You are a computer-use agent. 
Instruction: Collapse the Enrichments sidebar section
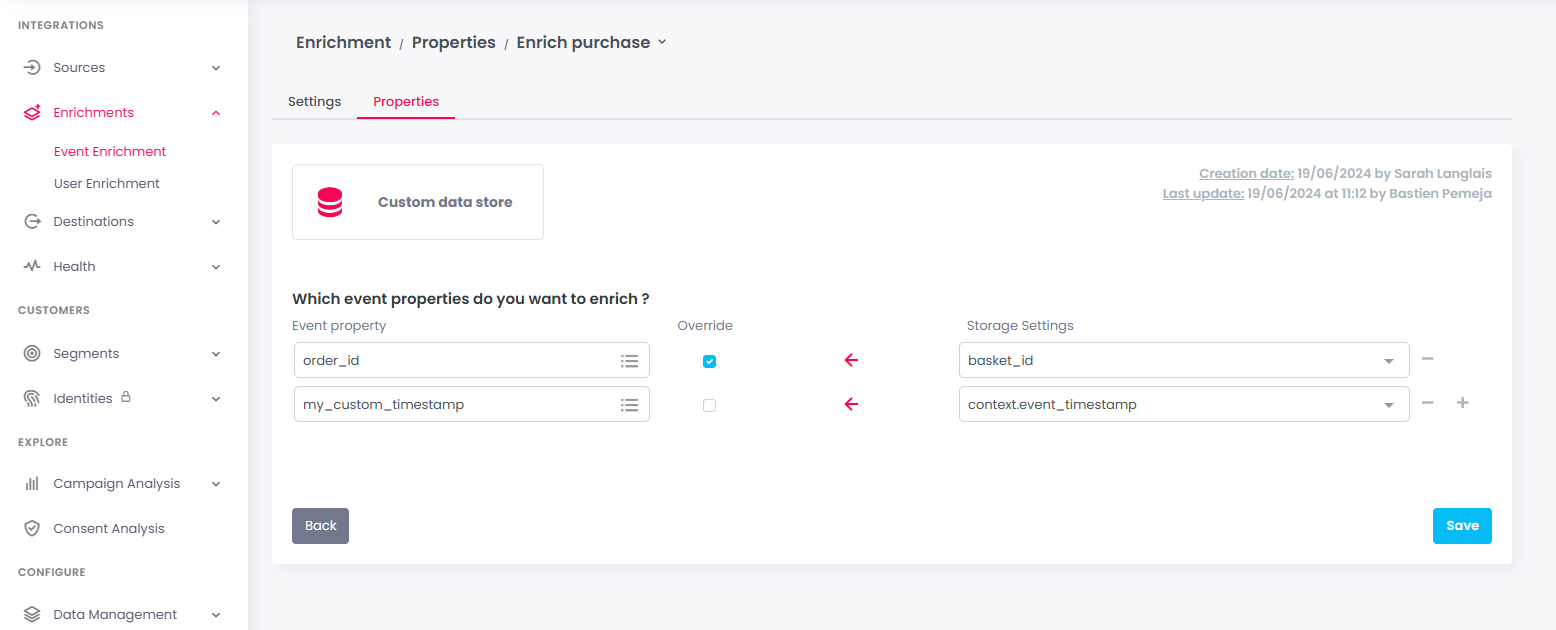click(216, 113)
